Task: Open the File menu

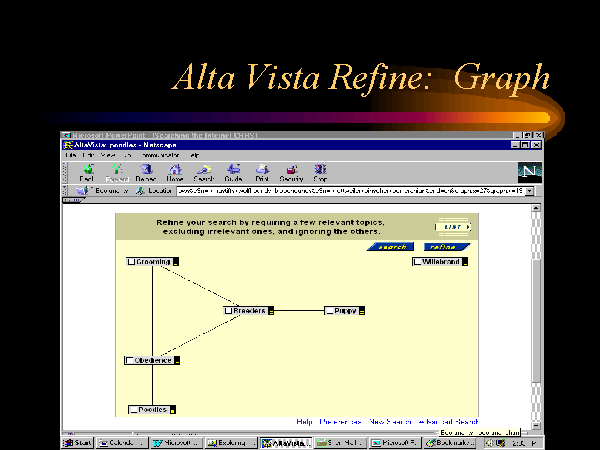Action: pyautogui.click(x=71, y=155)
